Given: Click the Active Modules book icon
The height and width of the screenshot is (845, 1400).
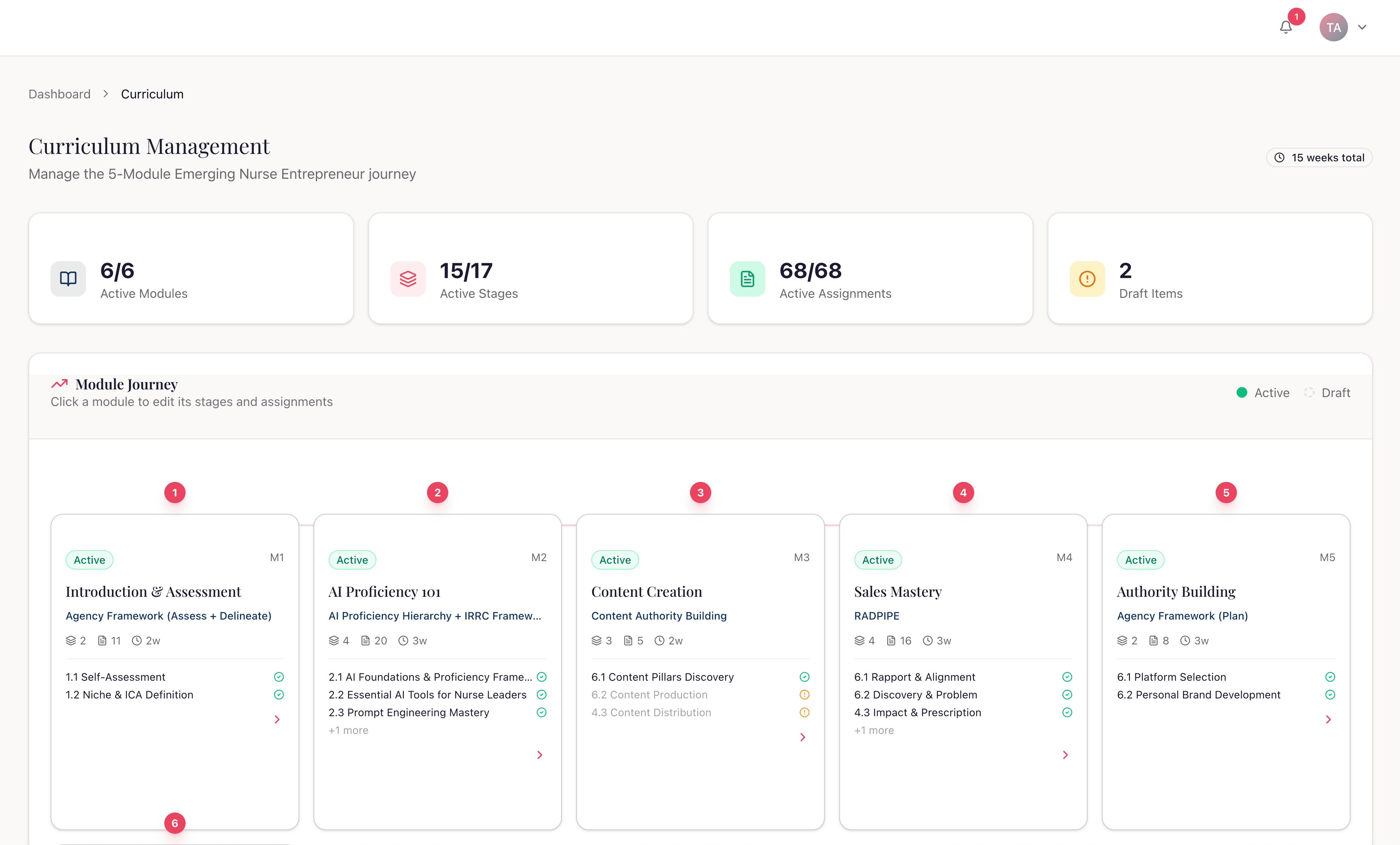Looking at the screenshot, I should [x=68, y=279].
